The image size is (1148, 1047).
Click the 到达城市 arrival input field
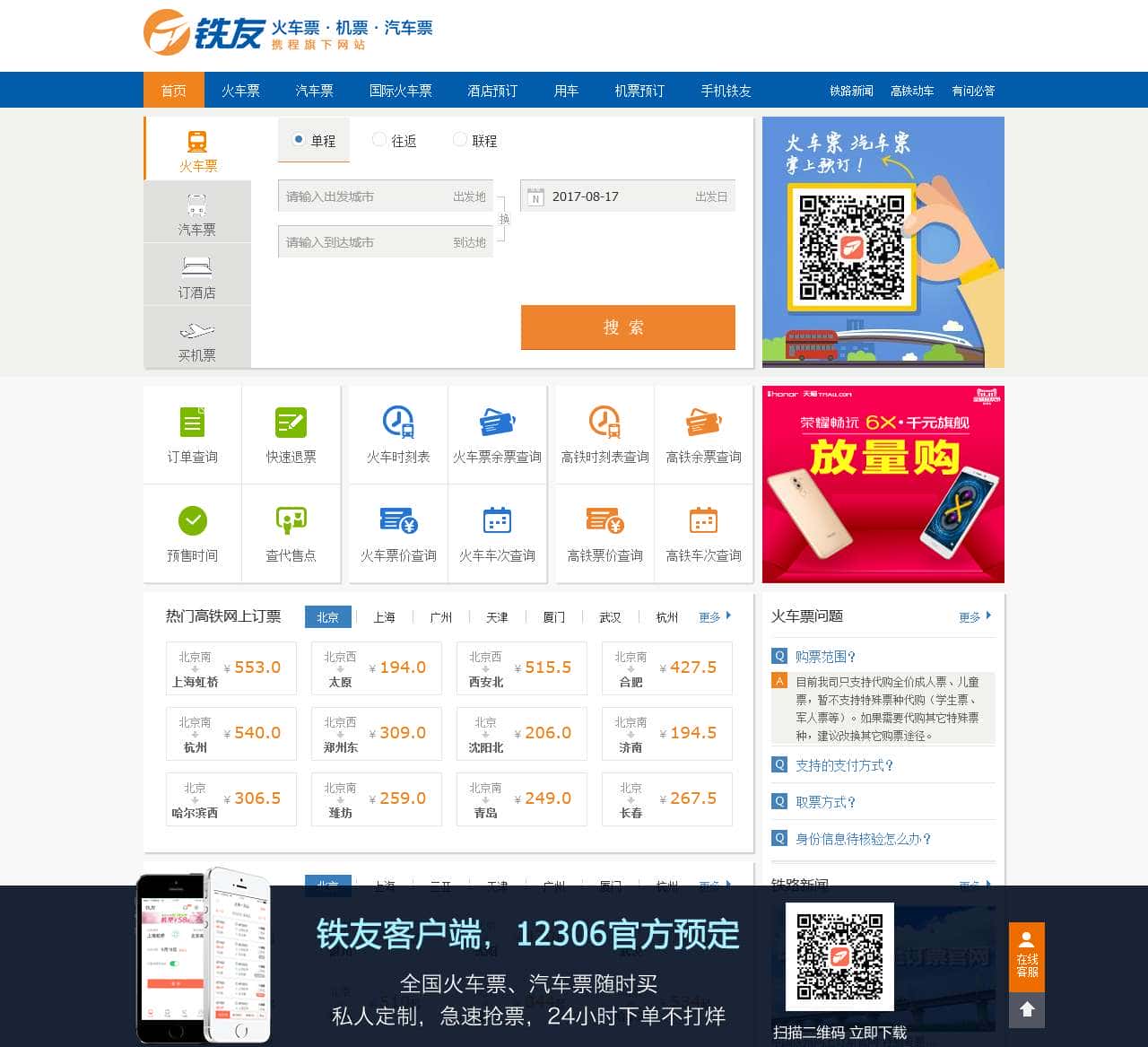coord(386,242)
